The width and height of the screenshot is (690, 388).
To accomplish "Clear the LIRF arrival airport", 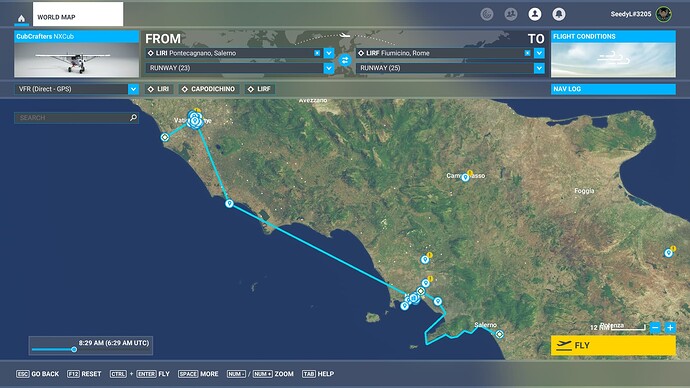I will tap(527, 53).
